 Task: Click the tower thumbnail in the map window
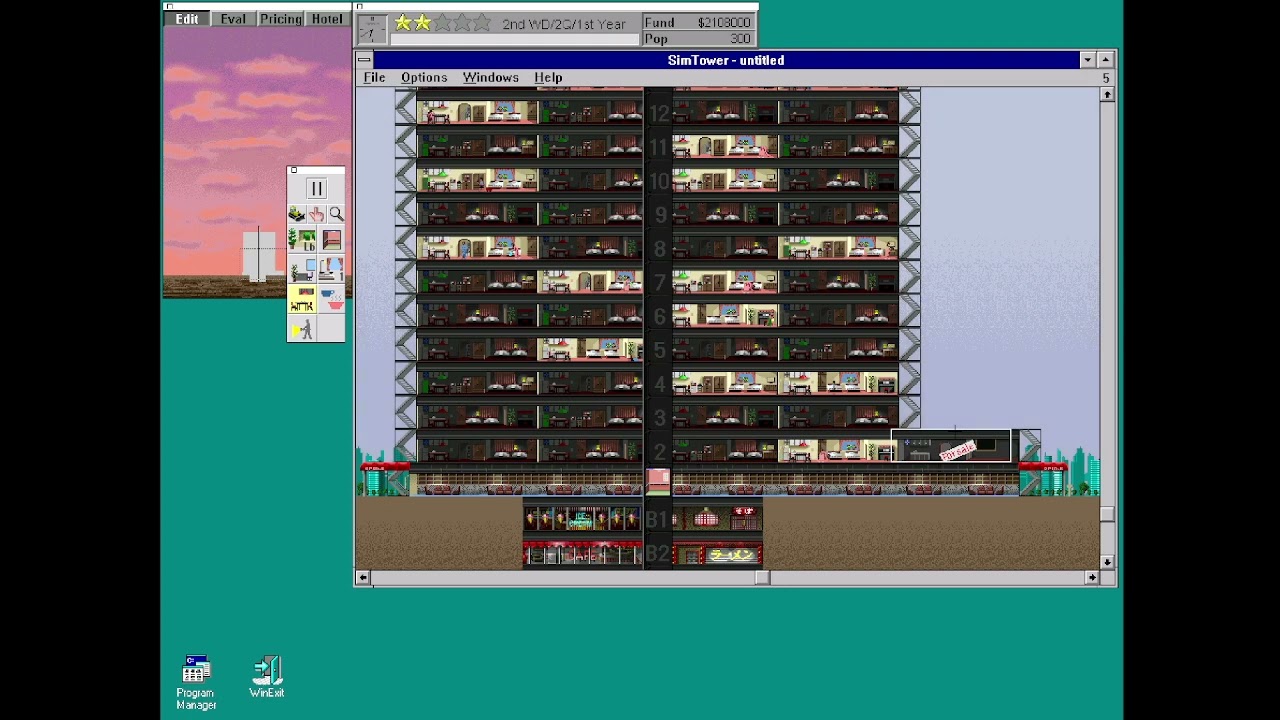(x=259, y=254)
